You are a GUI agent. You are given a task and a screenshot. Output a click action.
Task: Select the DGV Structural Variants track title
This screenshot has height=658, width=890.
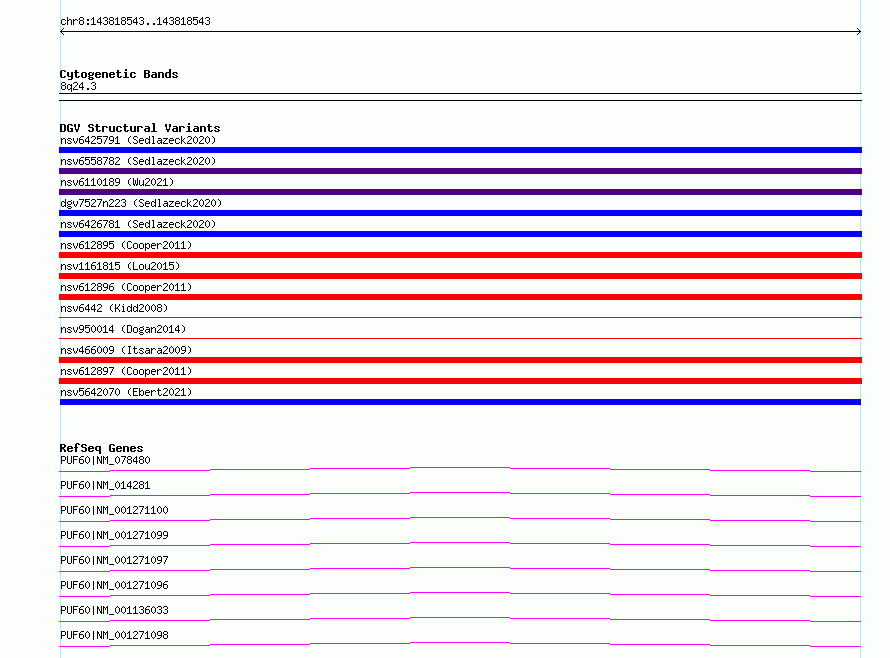click(140, 128)
